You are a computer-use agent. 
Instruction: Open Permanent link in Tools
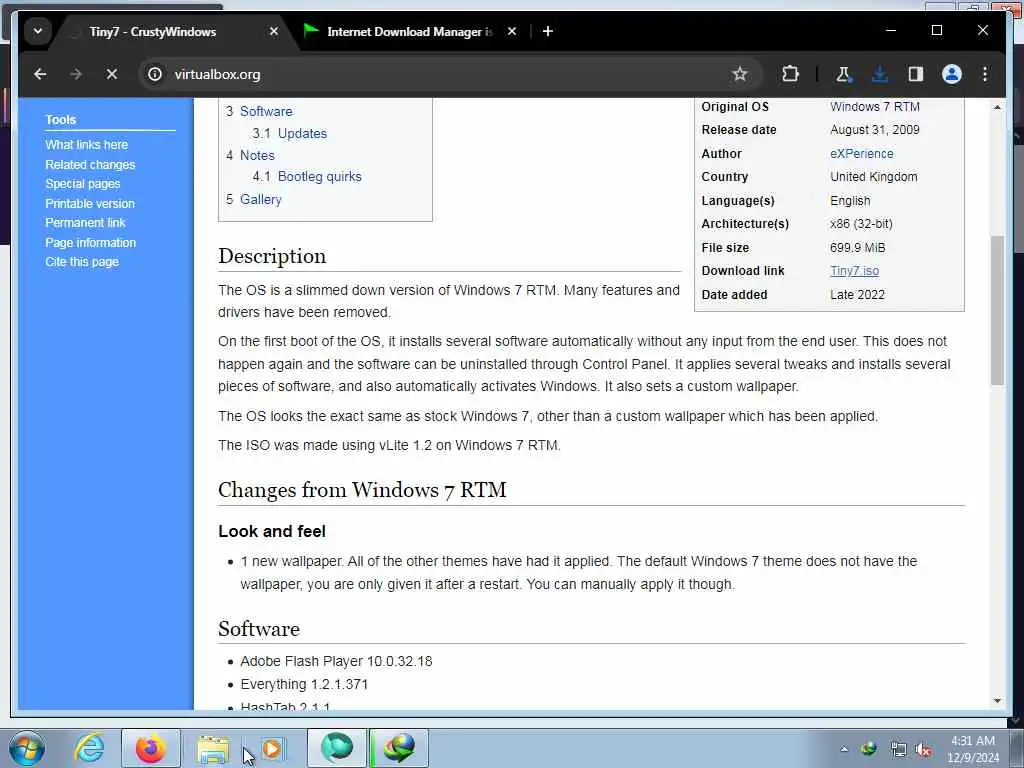(x=85, y=223)
